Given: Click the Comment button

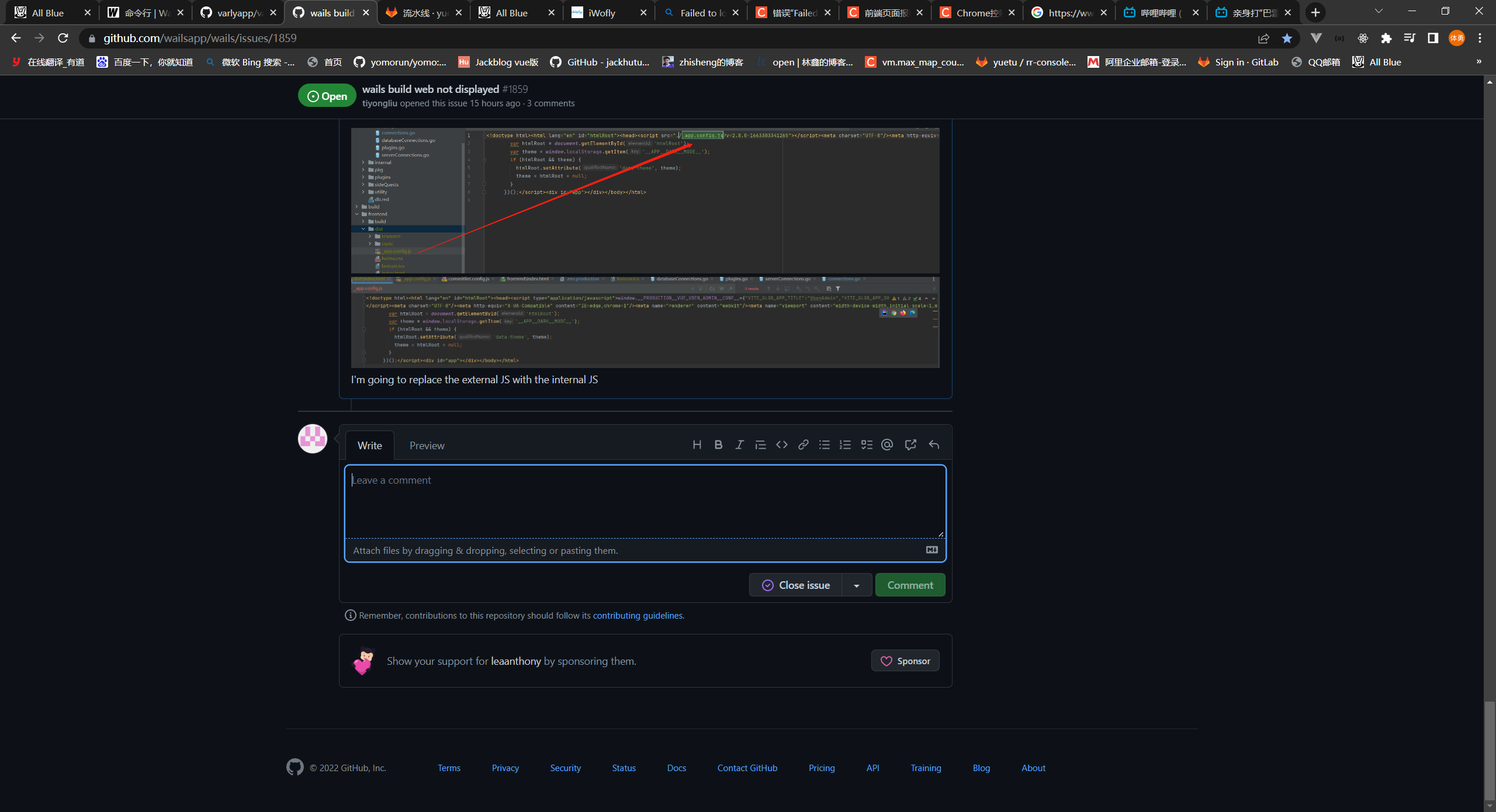Looking at the screenshot, I should 909,585.
